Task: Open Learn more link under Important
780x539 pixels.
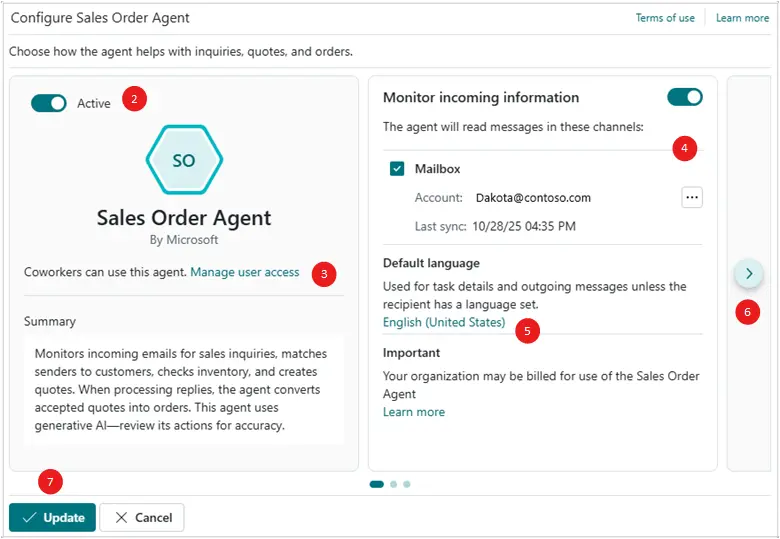Action: point(414,412)
